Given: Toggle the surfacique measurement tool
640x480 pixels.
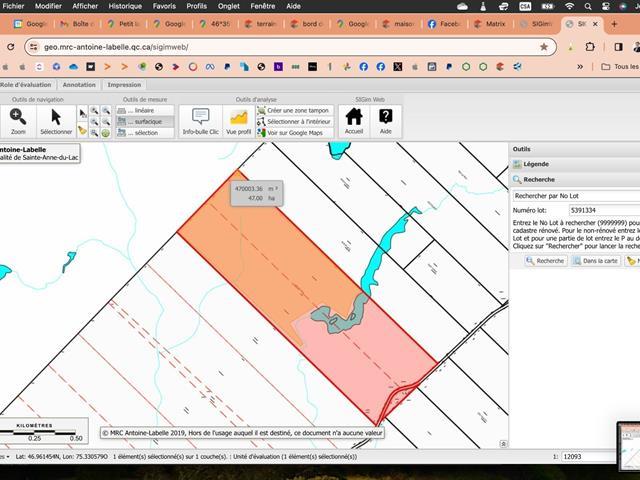Looking at the screenshot, I should (145, 121).
